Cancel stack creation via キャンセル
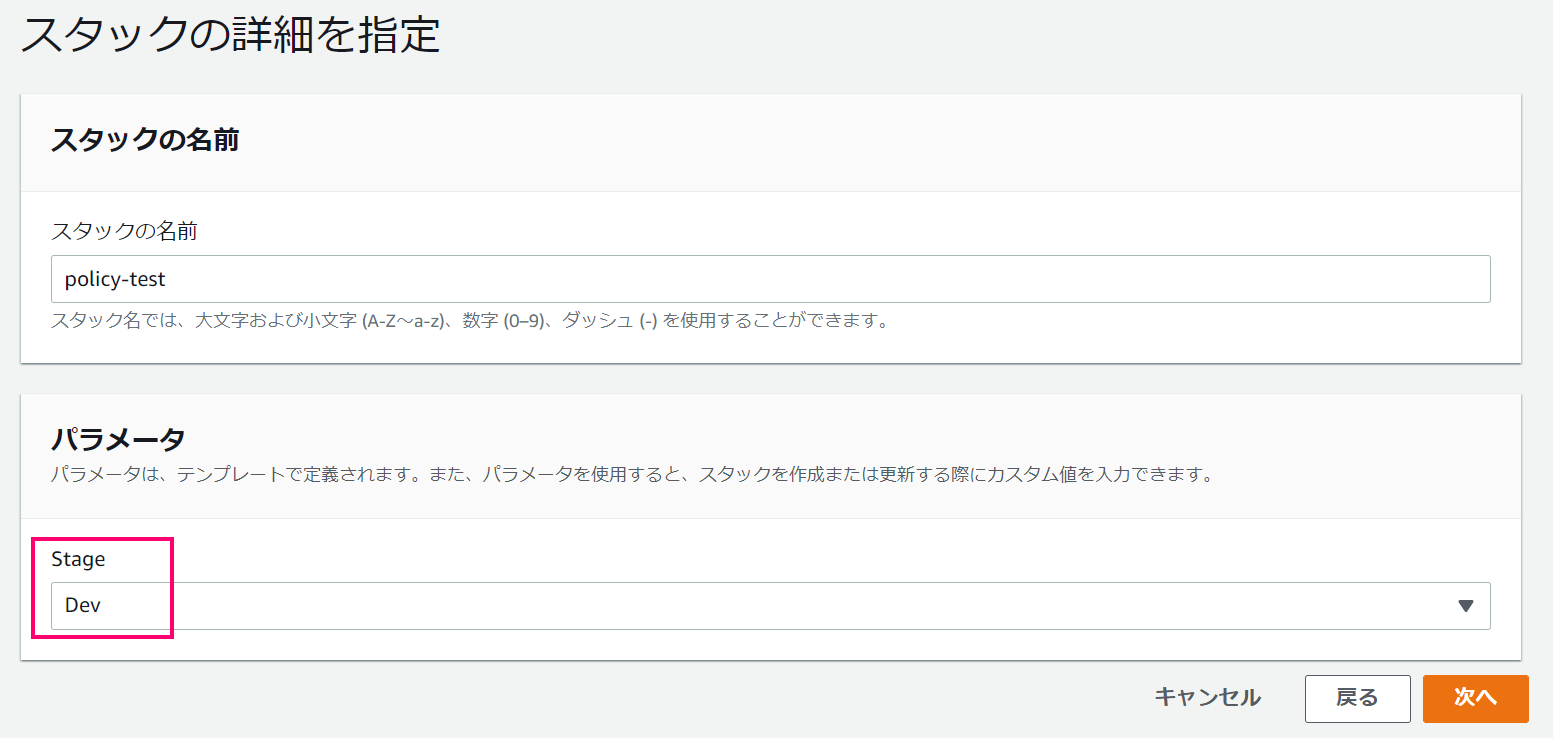 click(x=1207, y=698)
